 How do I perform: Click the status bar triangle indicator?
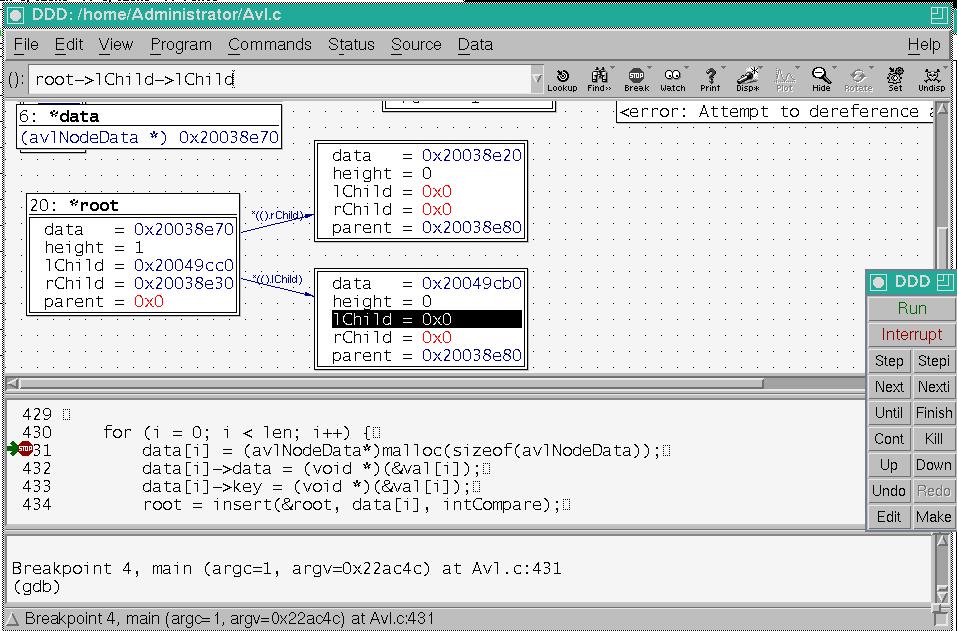coord(12,619)
